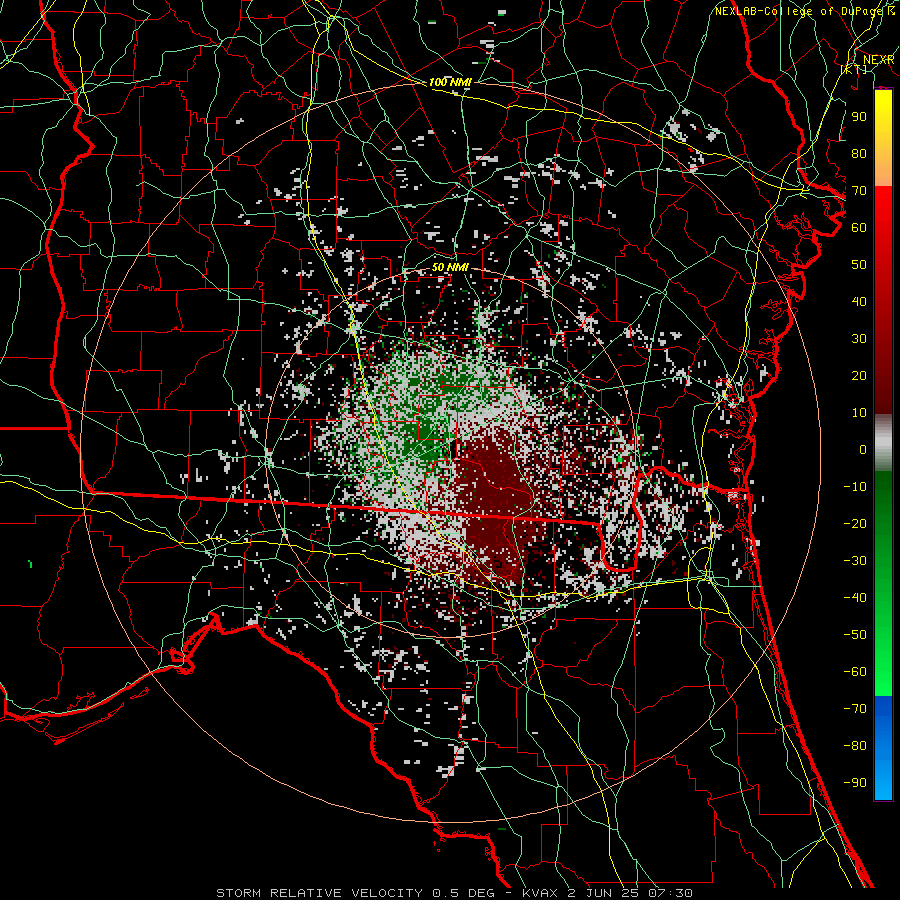Click the 2 JUN 25 date in caption
Image resolution: width=900 pixels, height=900 pixels.
click(x=604, y=893)
